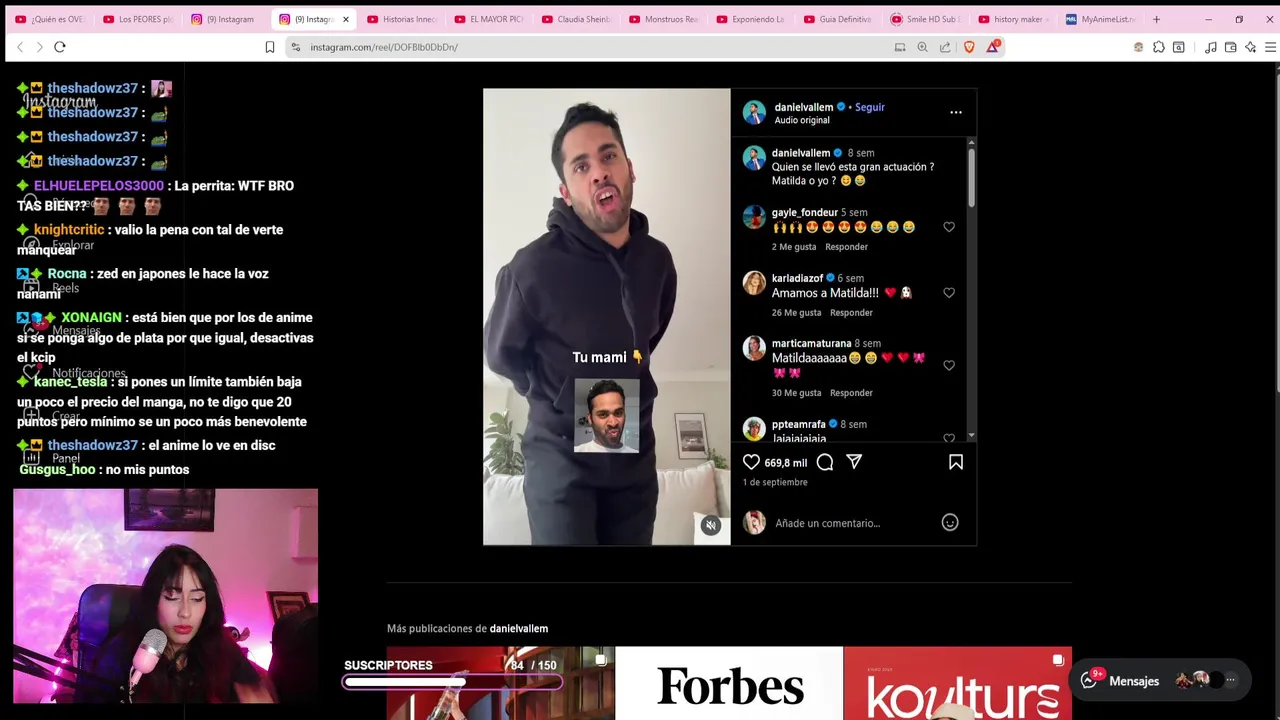Switch to the MyAnimeList tab
The image size is (1280, 720).
coord(1100,19)
